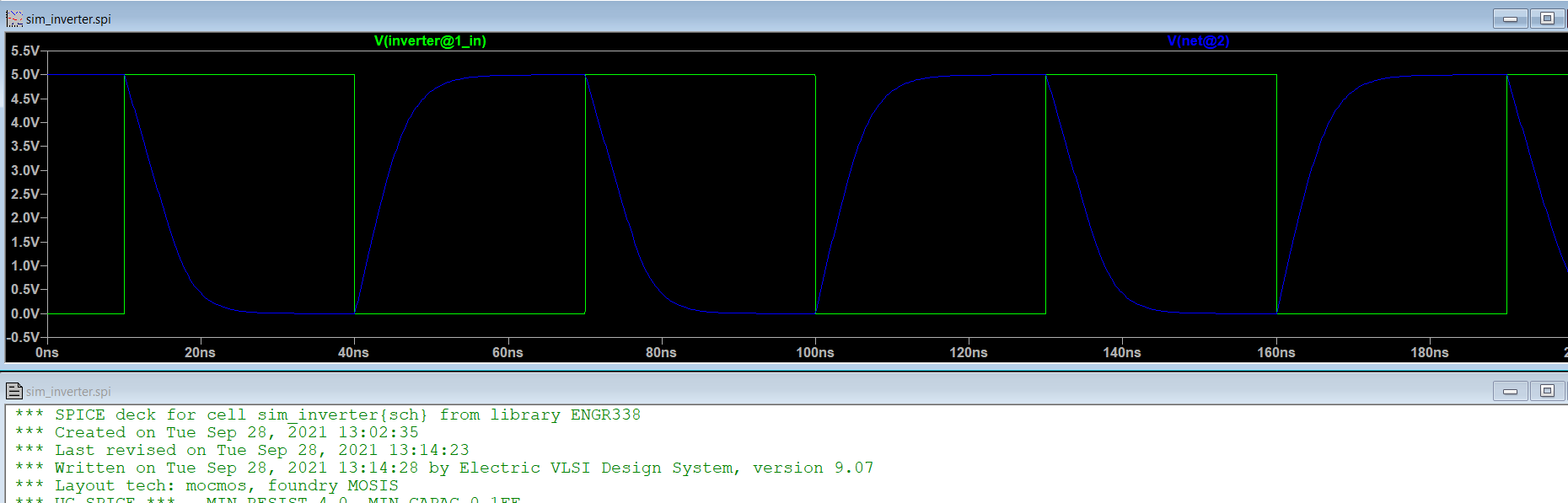The image size is (1568, 503).
Task: Maximize the SPICE netlist window
Action: click(1547, 391)
